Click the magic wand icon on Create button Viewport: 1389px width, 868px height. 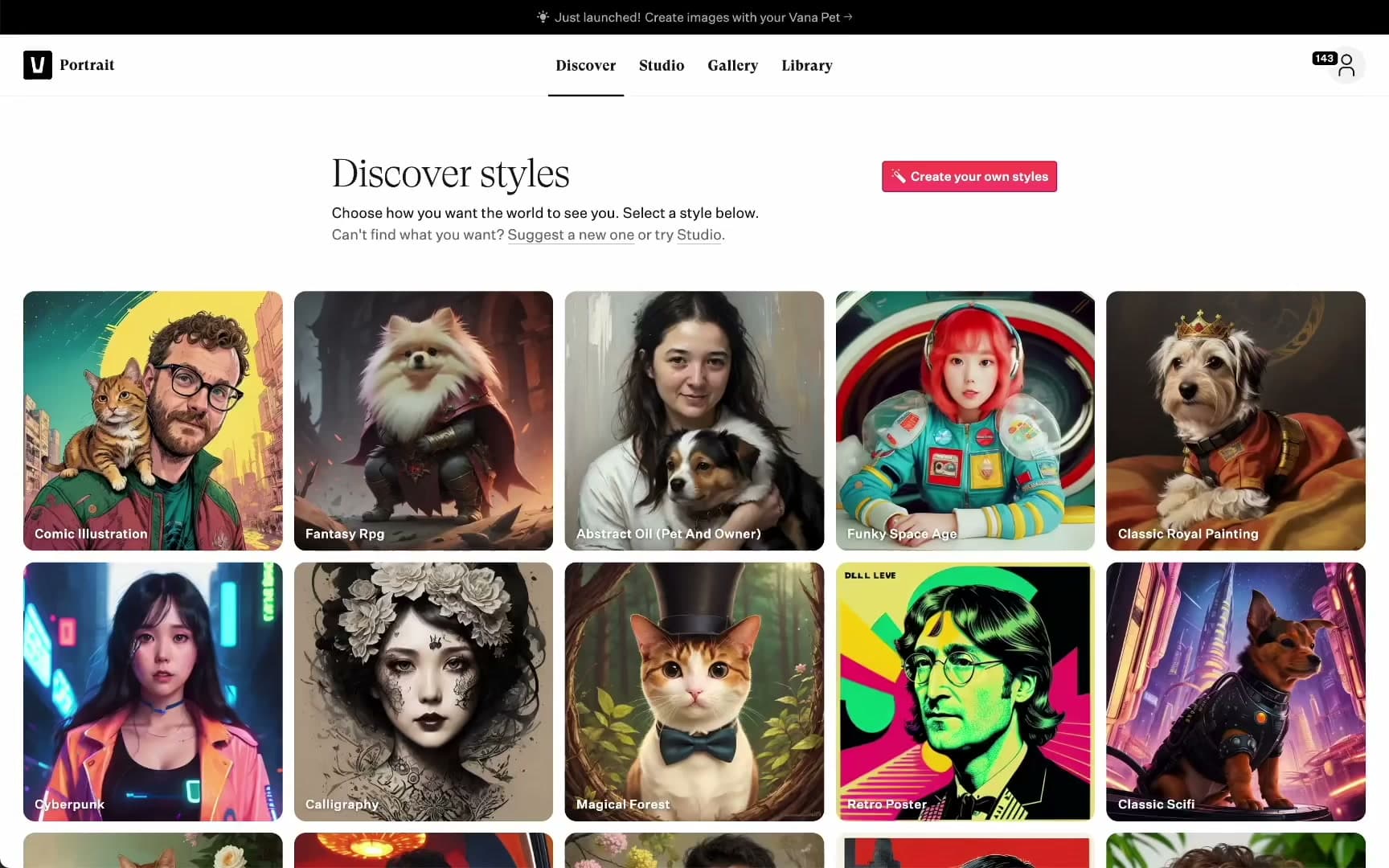(899, 177)
